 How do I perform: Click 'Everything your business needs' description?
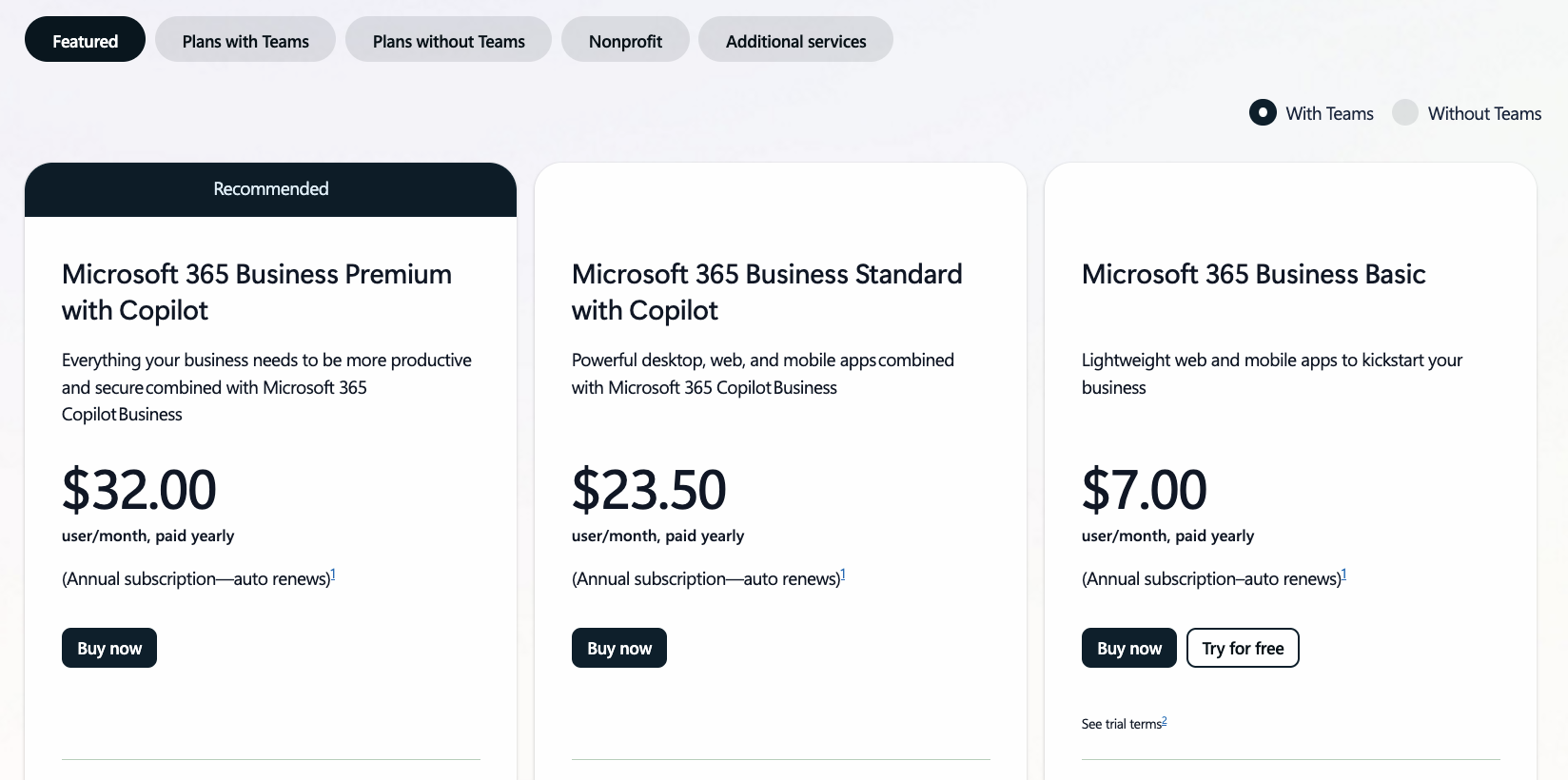(266, 387)
